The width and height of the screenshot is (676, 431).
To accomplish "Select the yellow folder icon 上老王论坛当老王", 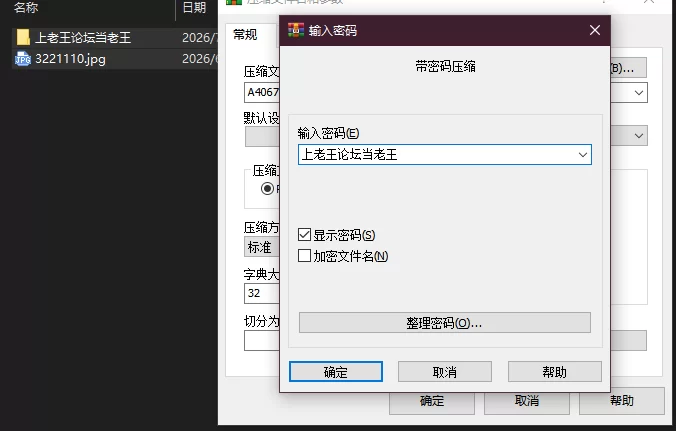I will 23,37.
